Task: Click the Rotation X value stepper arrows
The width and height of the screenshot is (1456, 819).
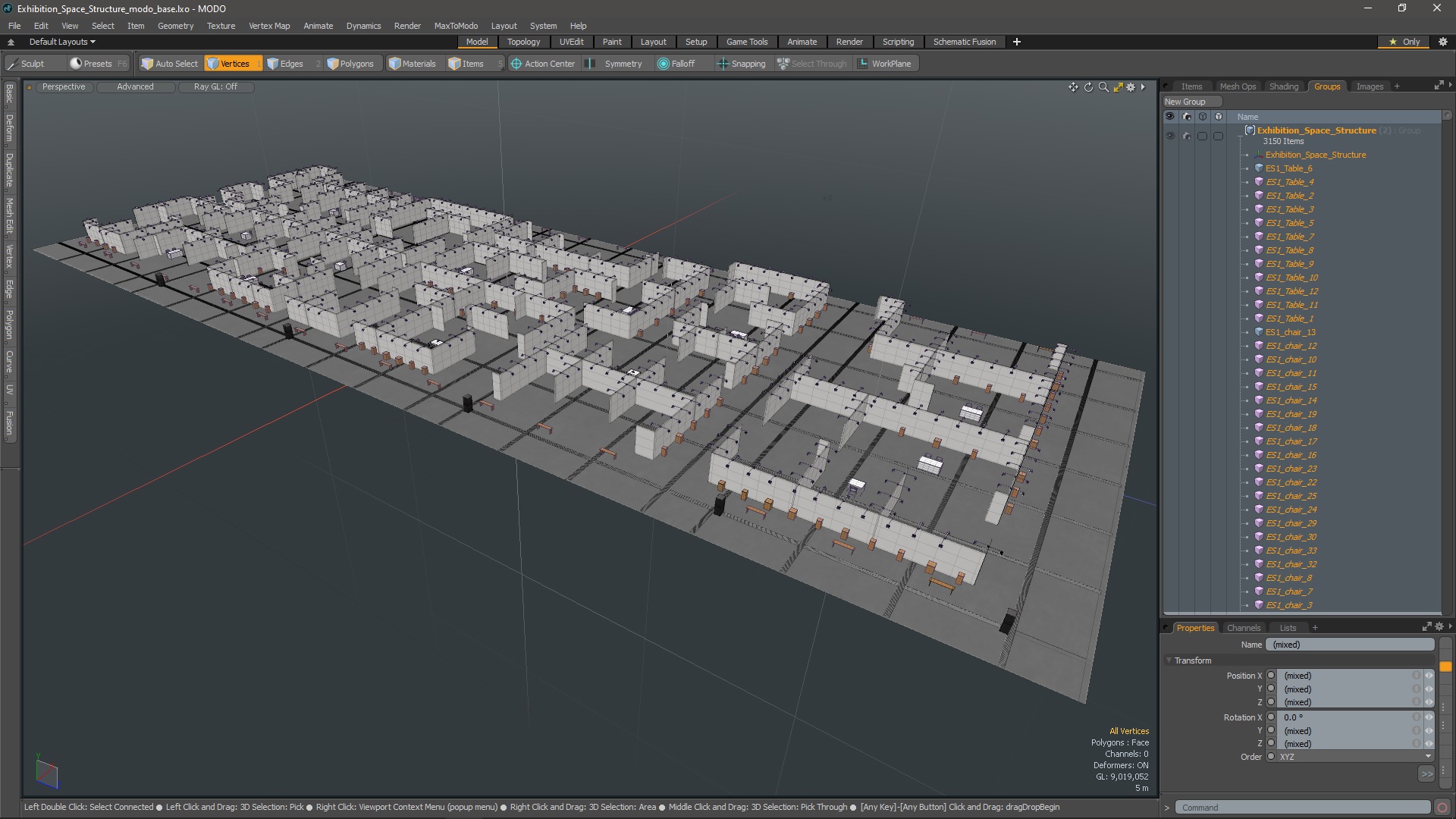Action: click(x=1429, y=717)
